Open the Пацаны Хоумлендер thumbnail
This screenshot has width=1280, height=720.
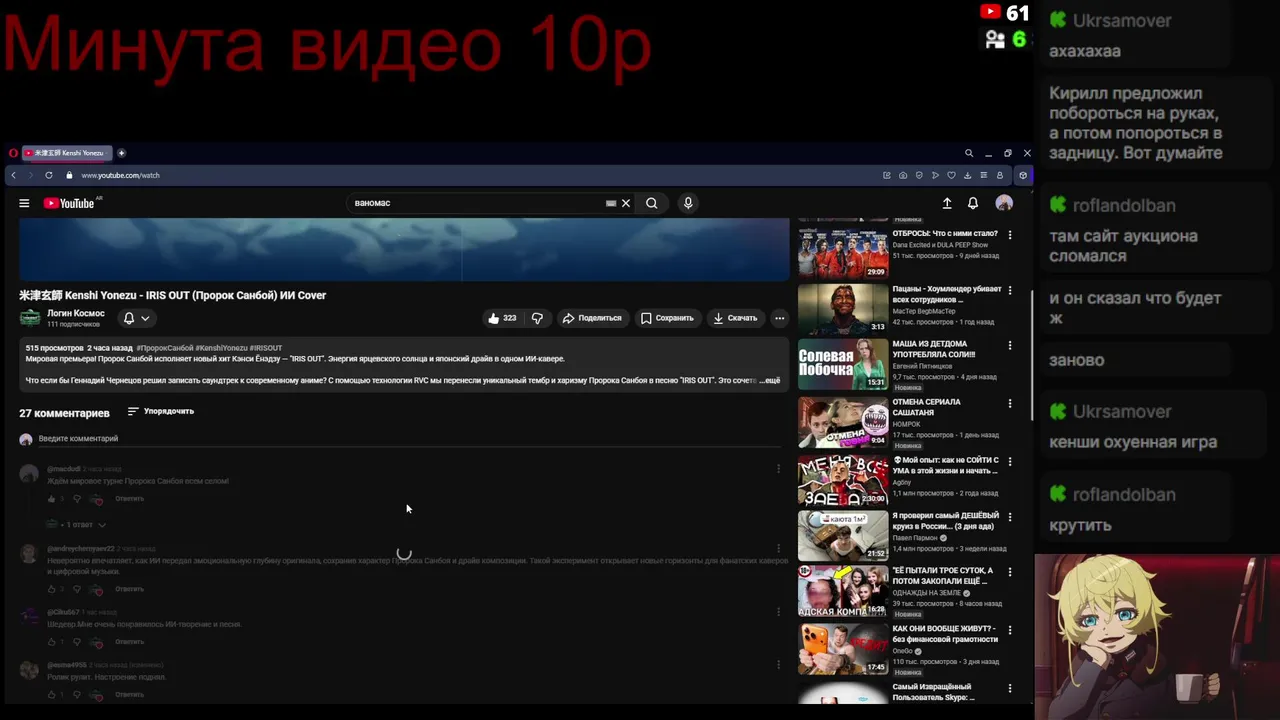843,309
